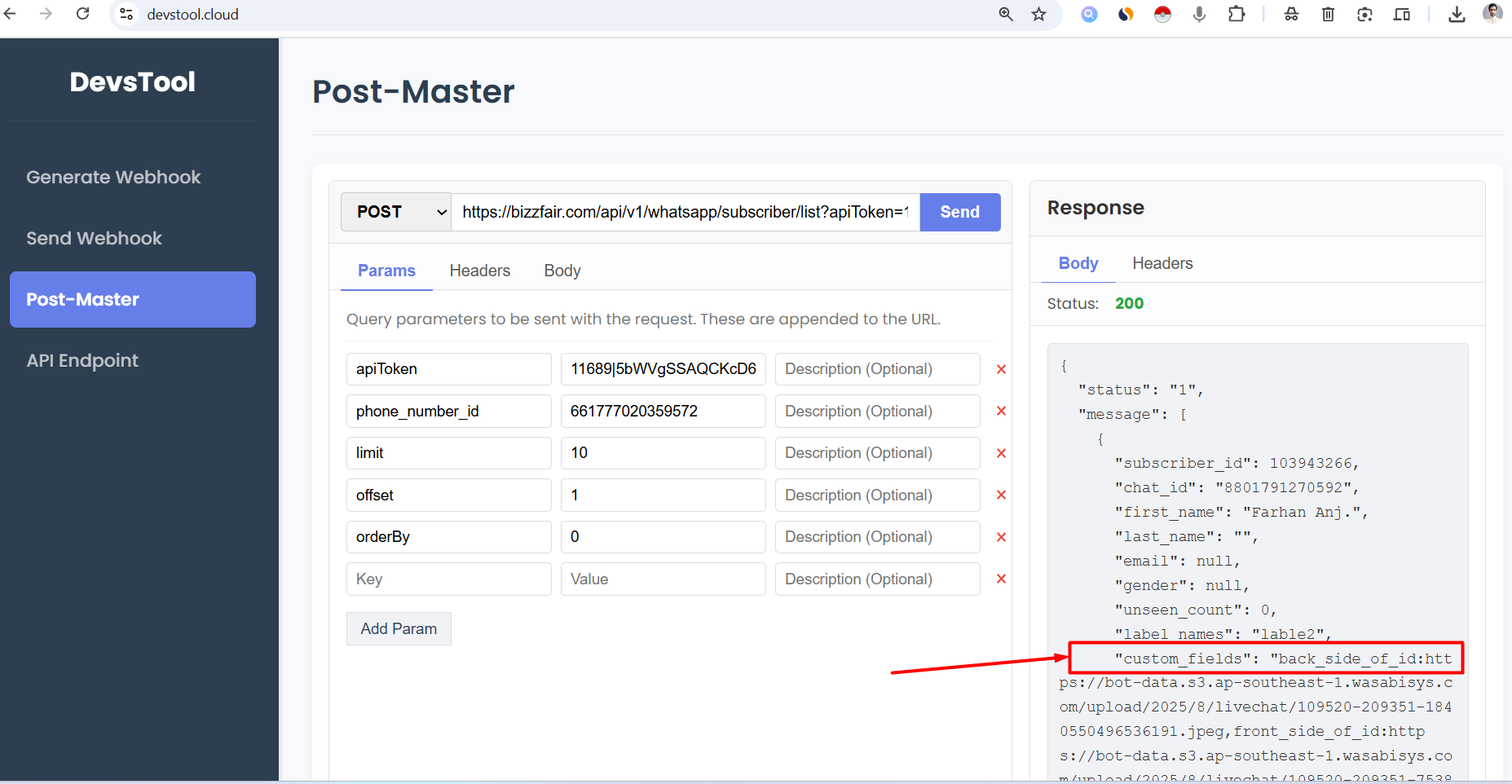Delete the phone_number_id parameter row
Viewport: 1512px width, 784px height.
click(1001, 412)
